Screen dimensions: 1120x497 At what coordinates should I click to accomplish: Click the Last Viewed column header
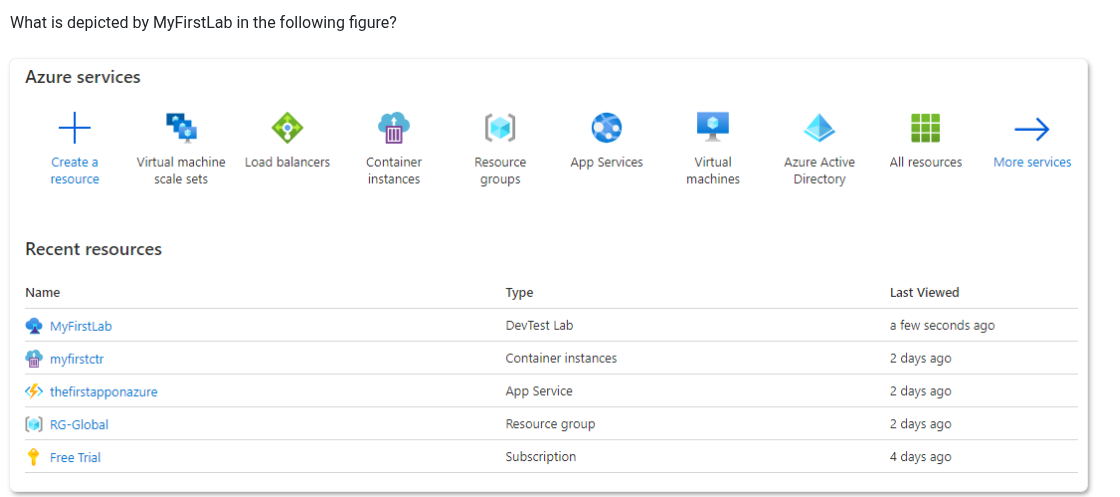point(924,292)
